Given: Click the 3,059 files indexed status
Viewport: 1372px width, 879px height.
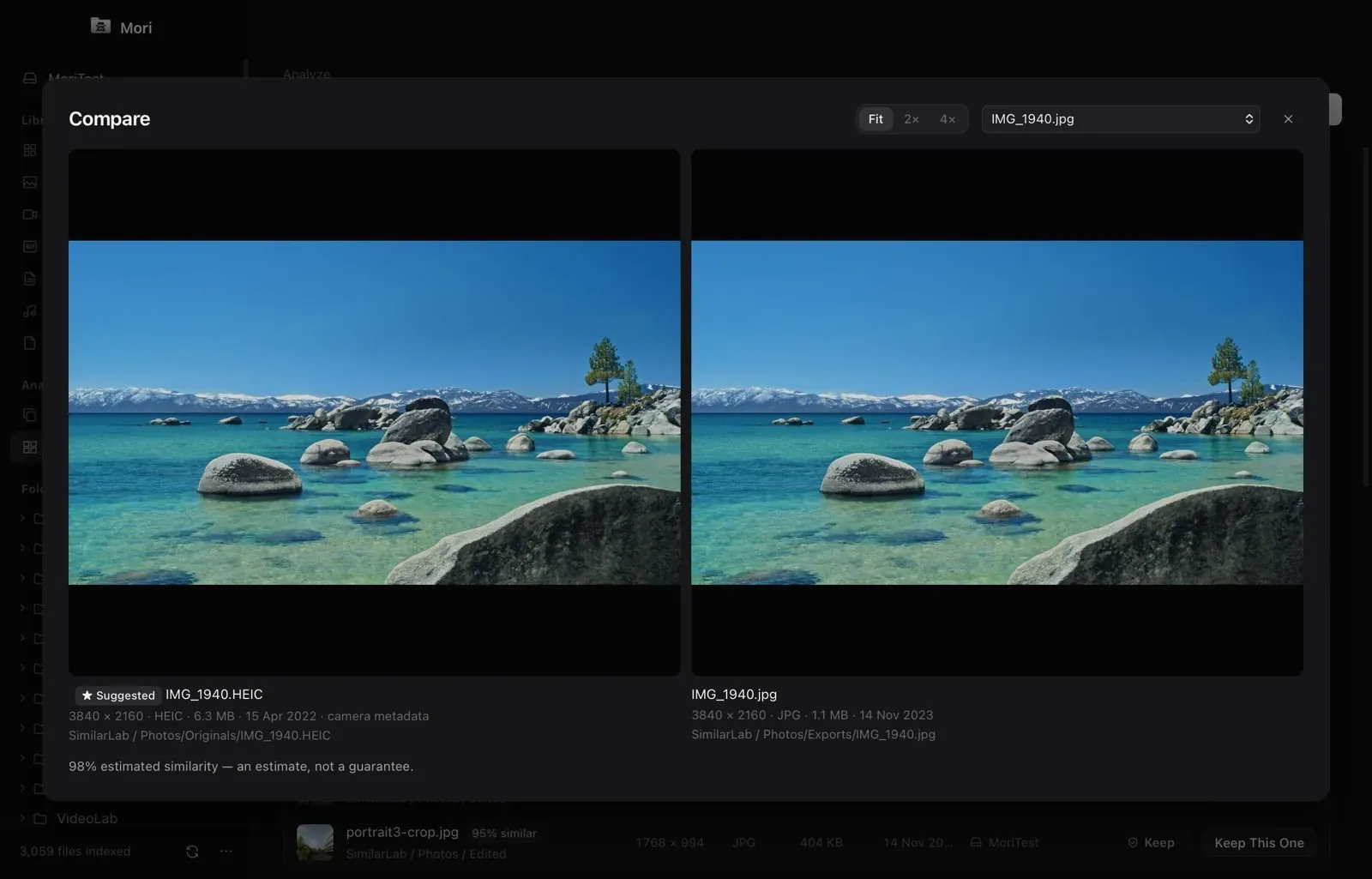Looking at the screenshot, I should click(75, 852).
